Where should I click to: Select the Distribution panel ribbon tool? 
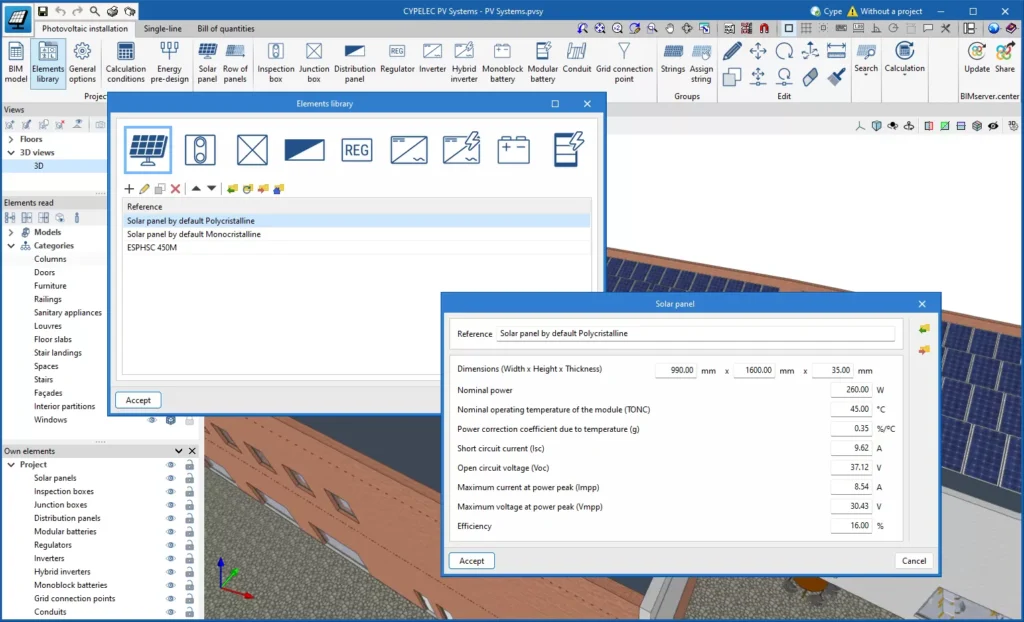click(x=355, y=62)
